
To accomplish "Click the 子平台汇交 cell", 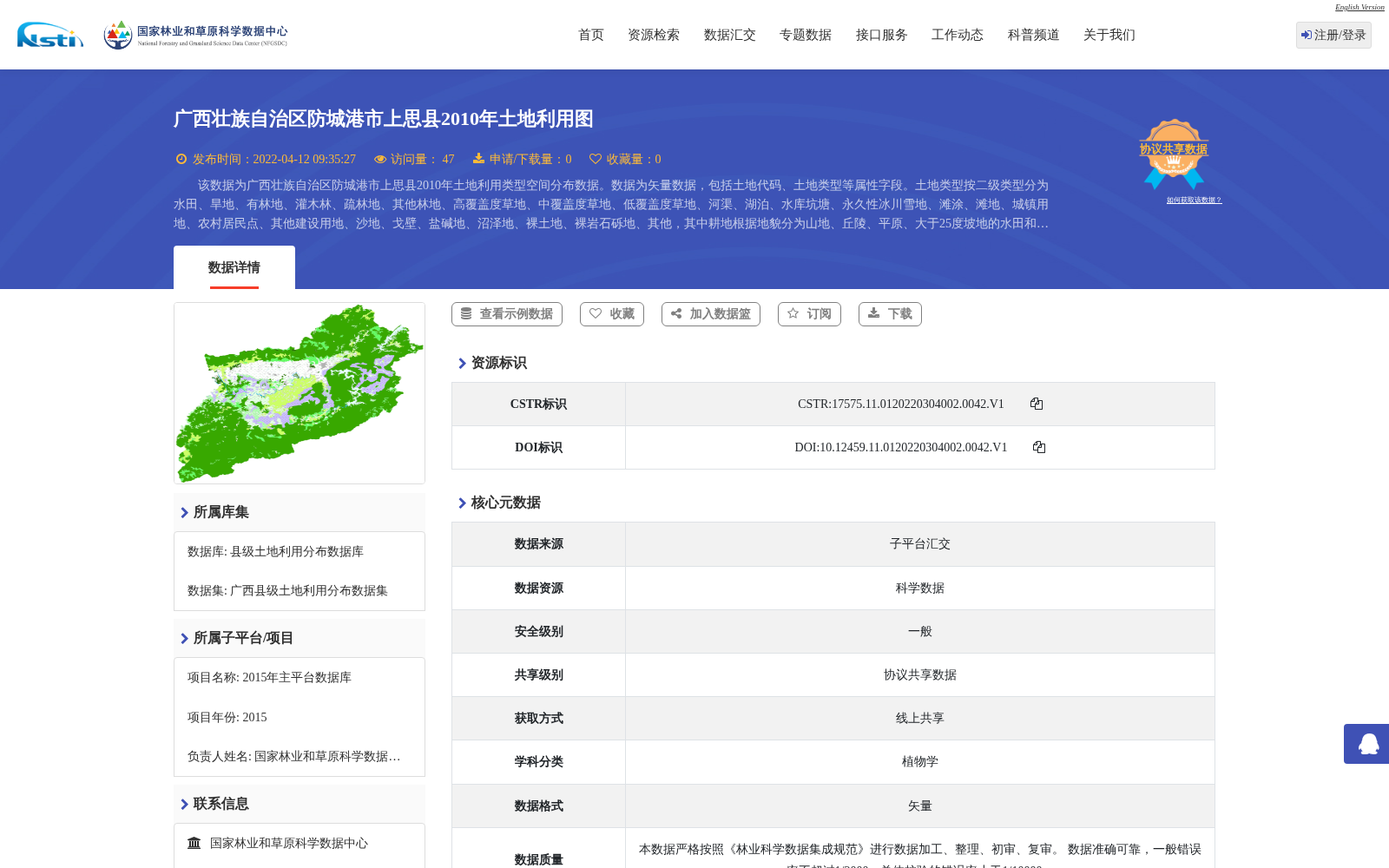I will pos(920,544).
